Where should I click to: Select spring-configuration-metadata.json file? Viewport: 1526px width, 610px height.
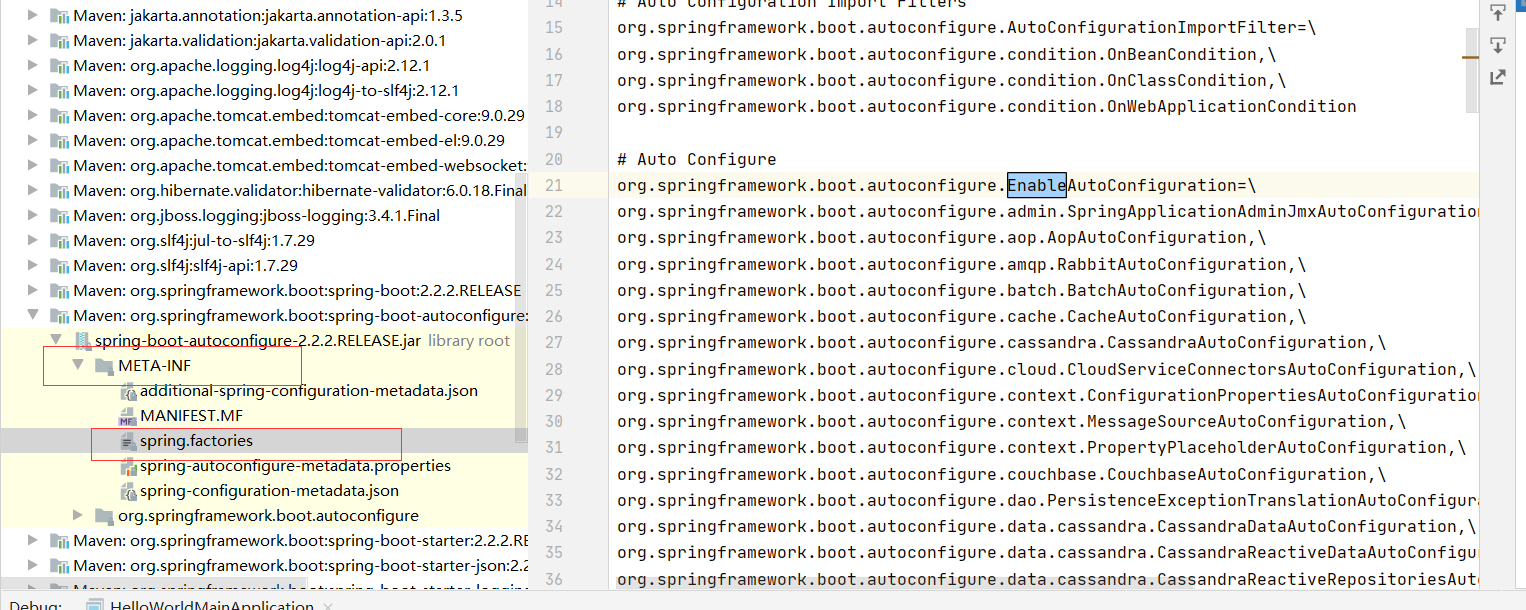click(x=269, y=491)
